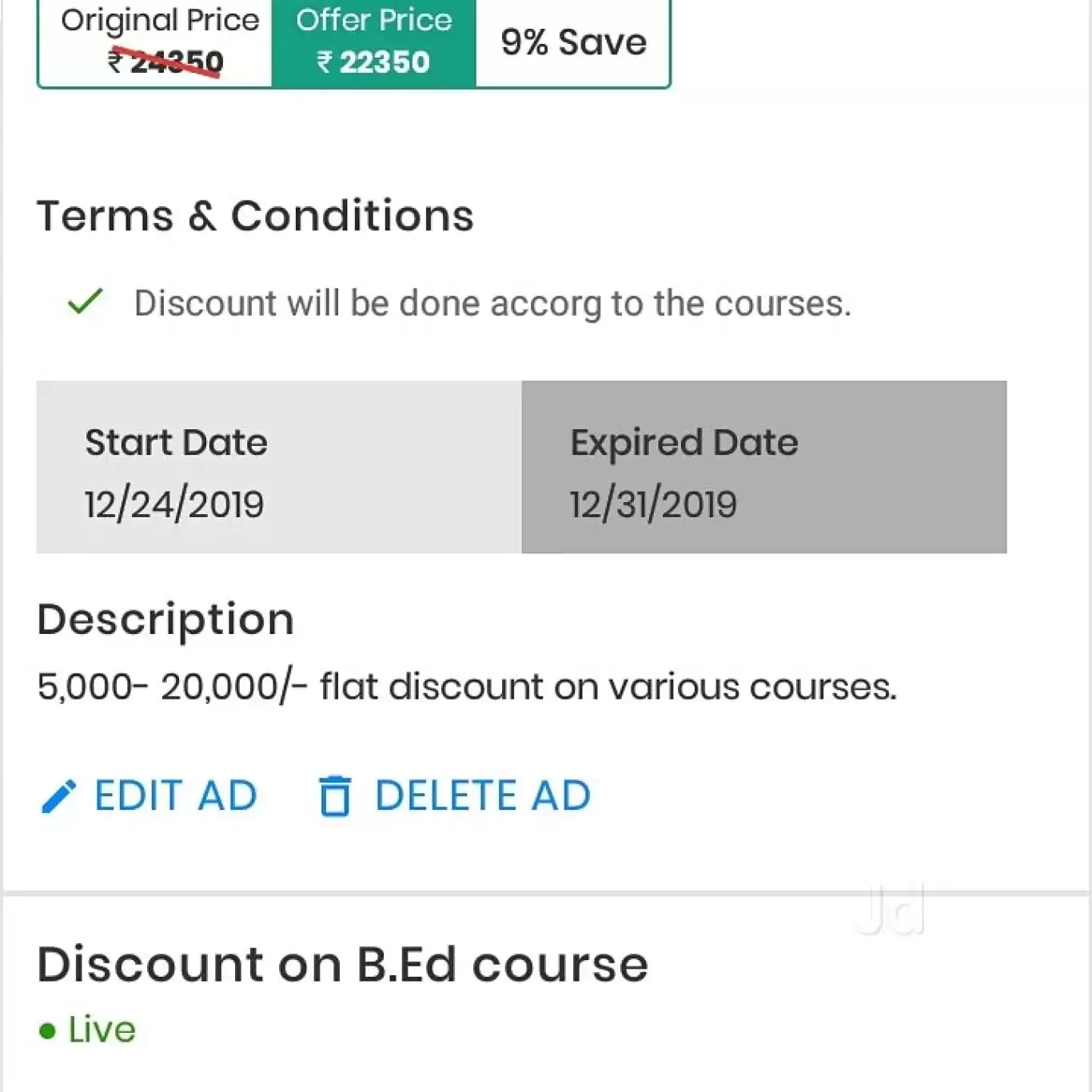Click the Start Date cell
The image size is (1092, 1092).
pos(279,467)
